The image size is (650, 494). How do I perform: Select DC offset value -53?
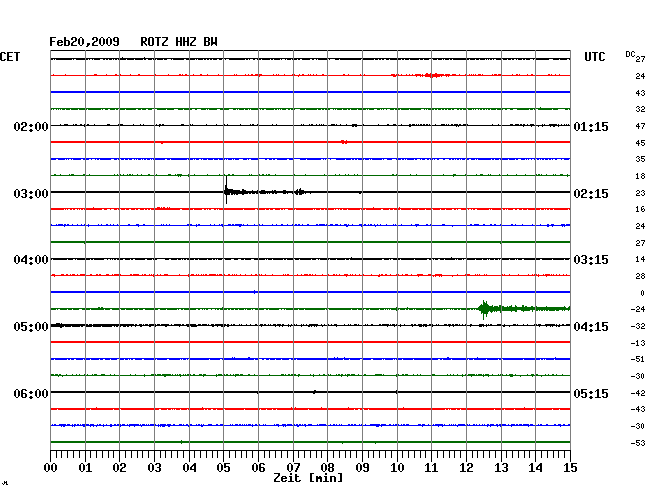[x=638, y=443]
